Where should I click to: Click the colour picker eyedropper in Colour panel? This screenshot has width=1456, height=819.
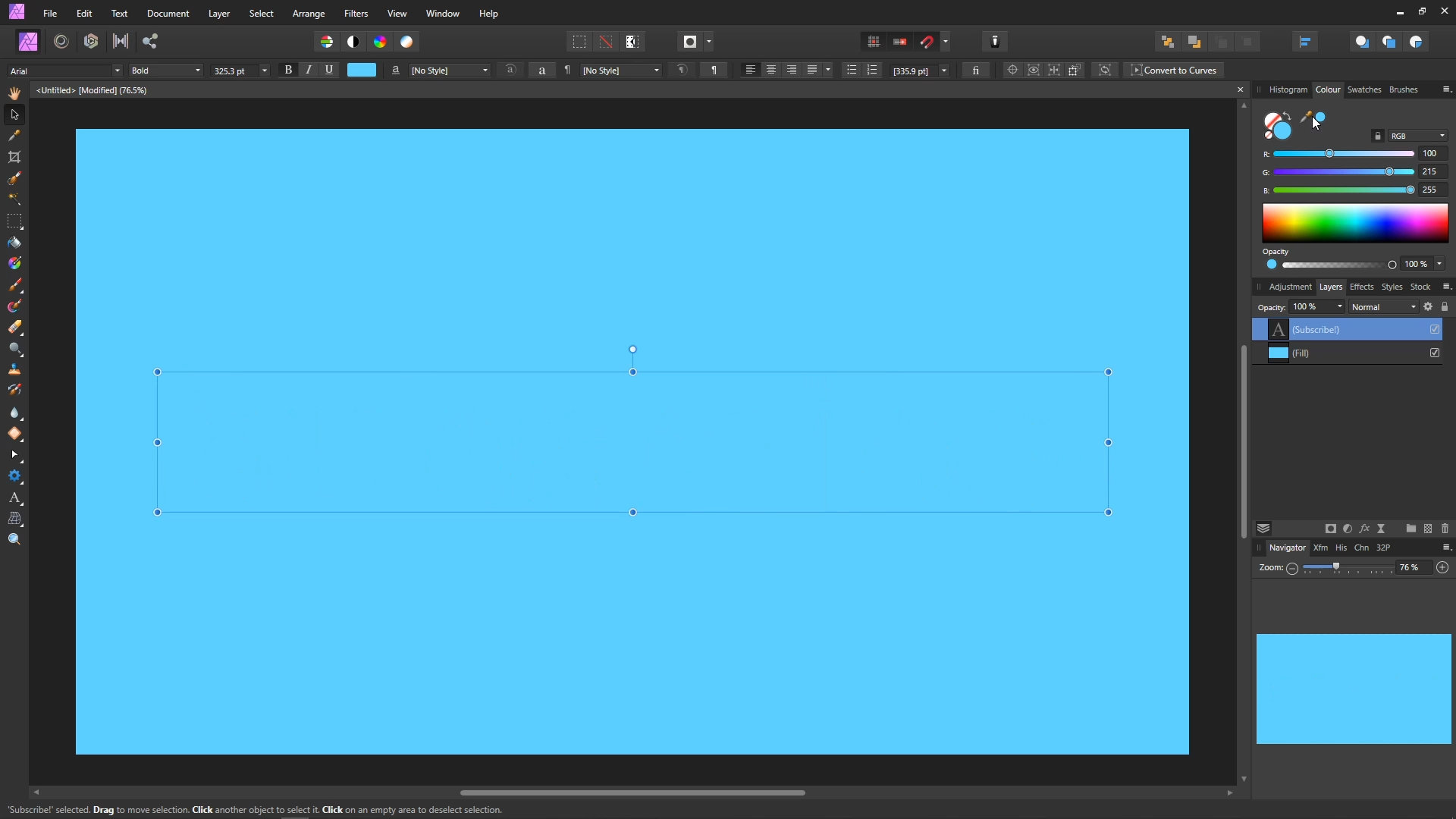[1307, 118]
